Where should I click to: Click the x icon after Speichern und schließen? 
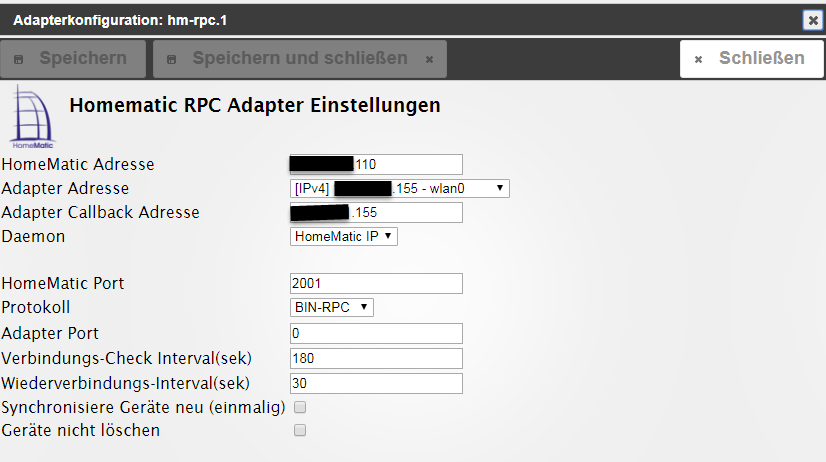429,59
